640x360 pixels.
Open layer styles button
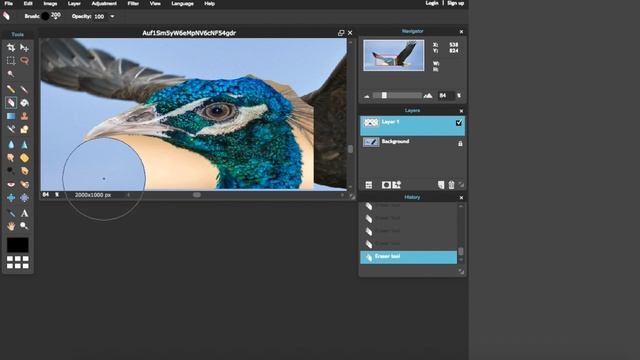click(x=396, y=185)
